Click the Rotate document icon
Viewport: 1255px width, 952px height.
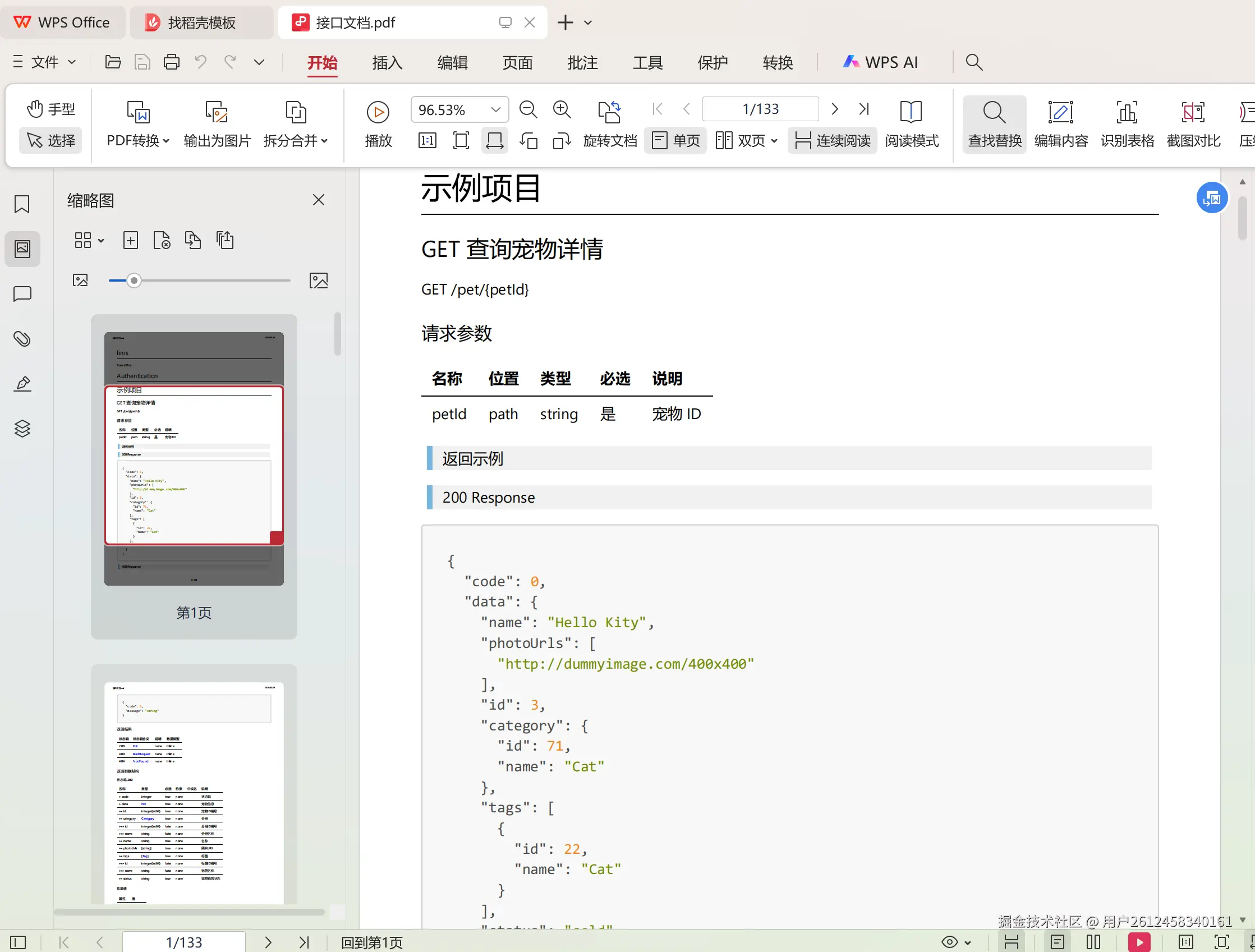click(x=609, y=112)
